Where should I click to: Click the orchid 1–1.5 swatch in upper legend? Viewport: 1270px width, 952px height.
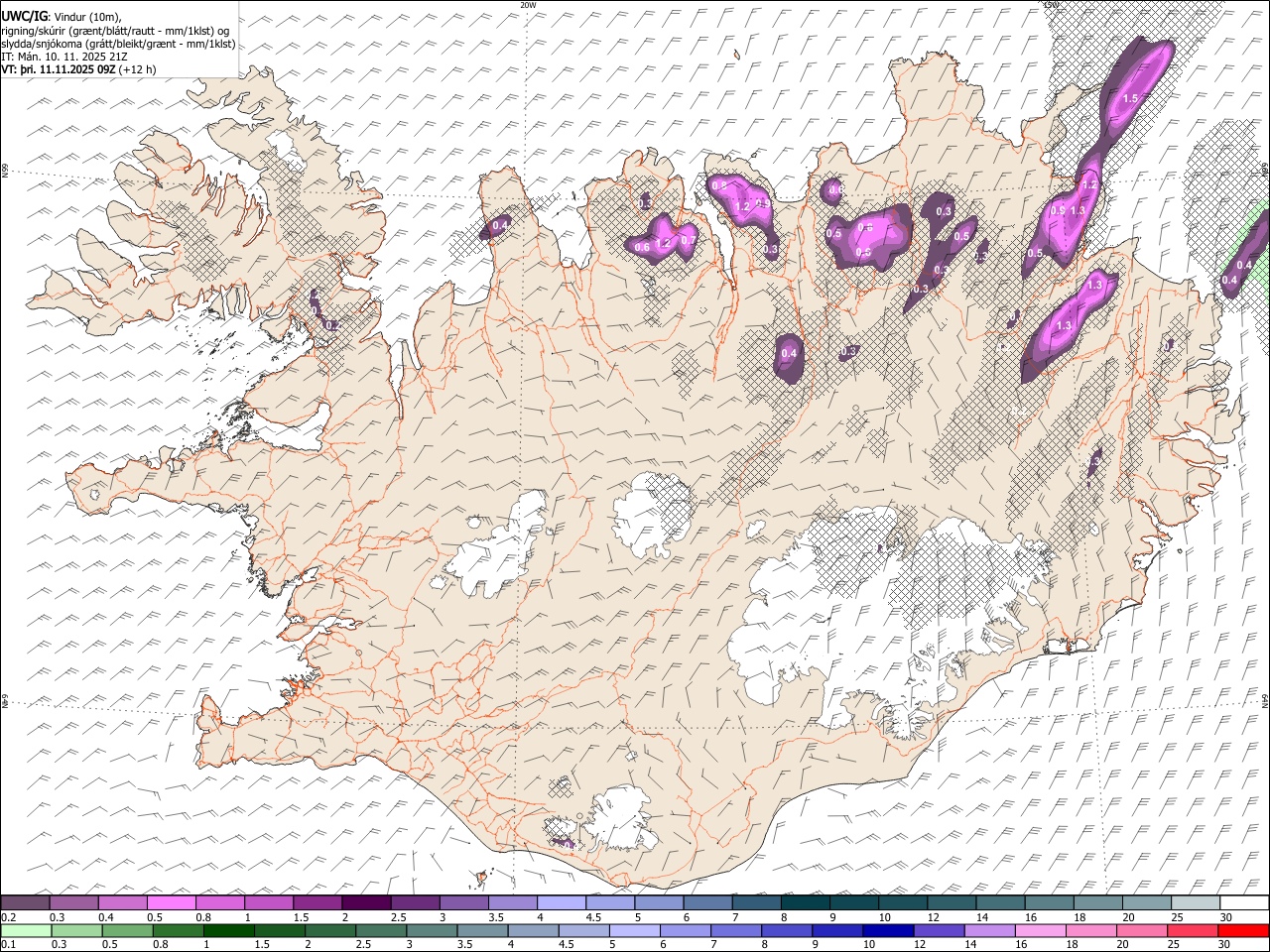(x=268, y=903)
